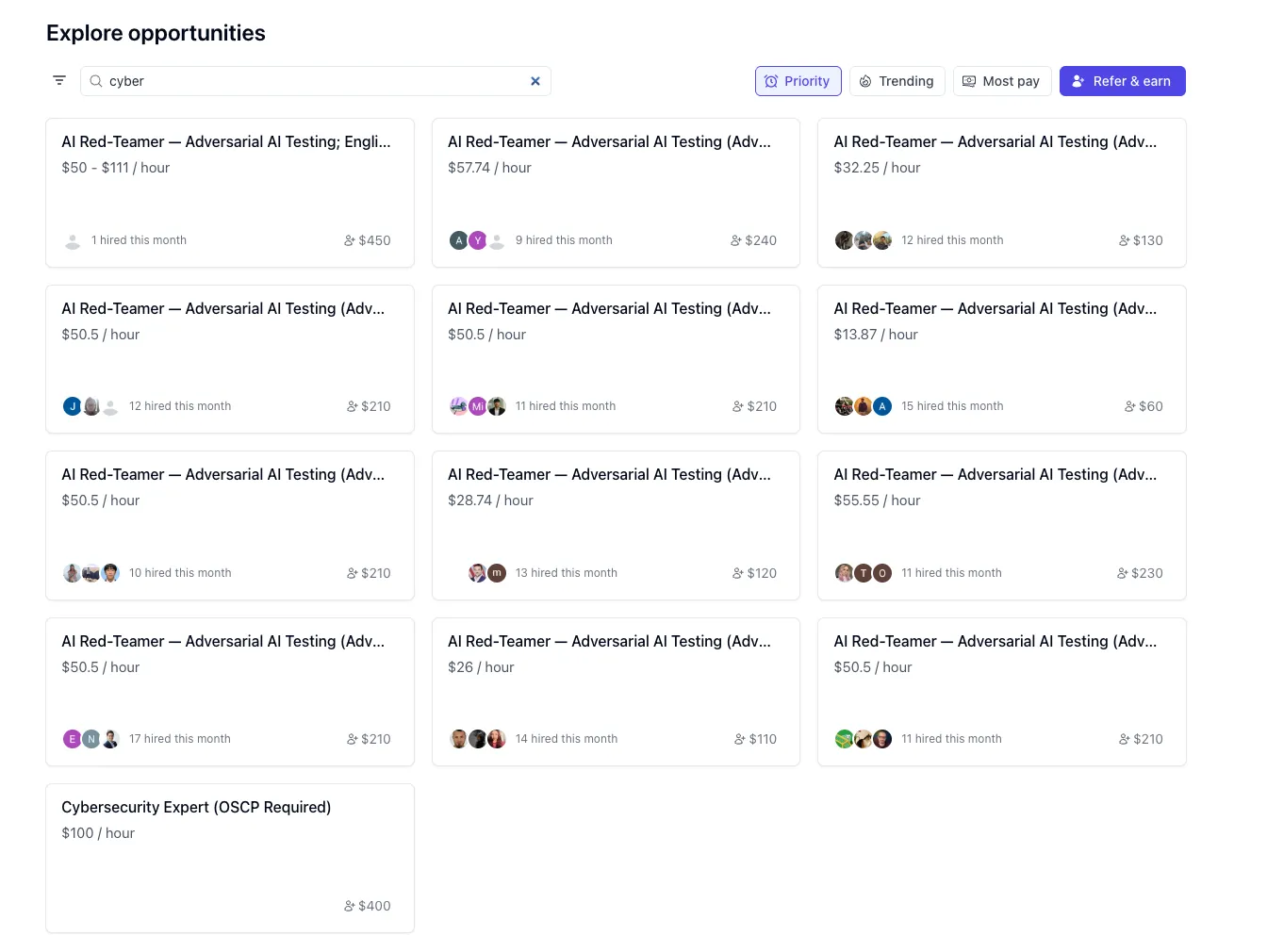
Task: Open the Cybersecurity Expert (OSCP Required) listing
Action: coord(229,858)
